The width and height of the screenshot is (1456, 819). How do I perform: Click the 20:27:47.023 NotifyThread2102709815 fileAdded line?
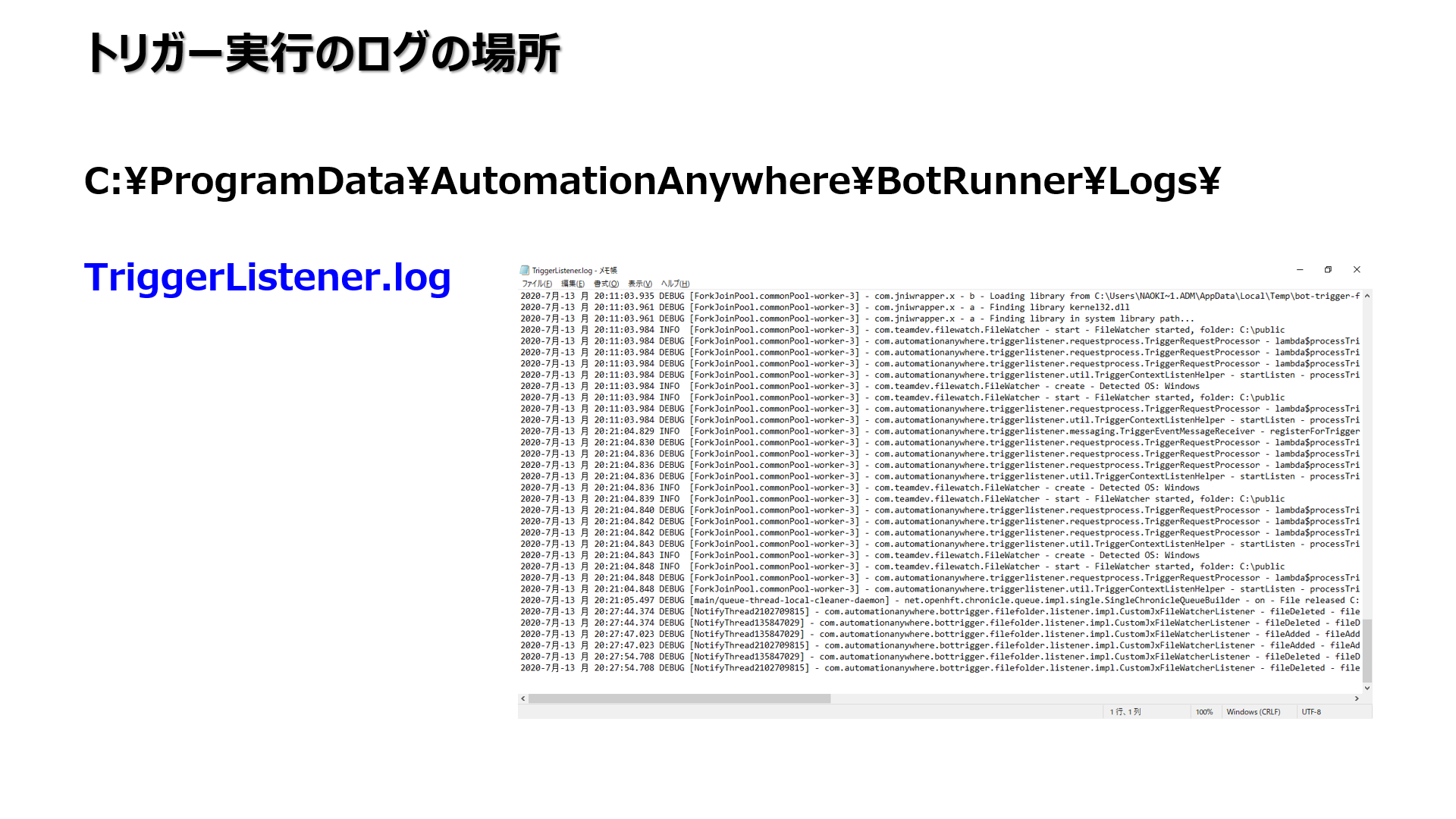pos(940,645)
